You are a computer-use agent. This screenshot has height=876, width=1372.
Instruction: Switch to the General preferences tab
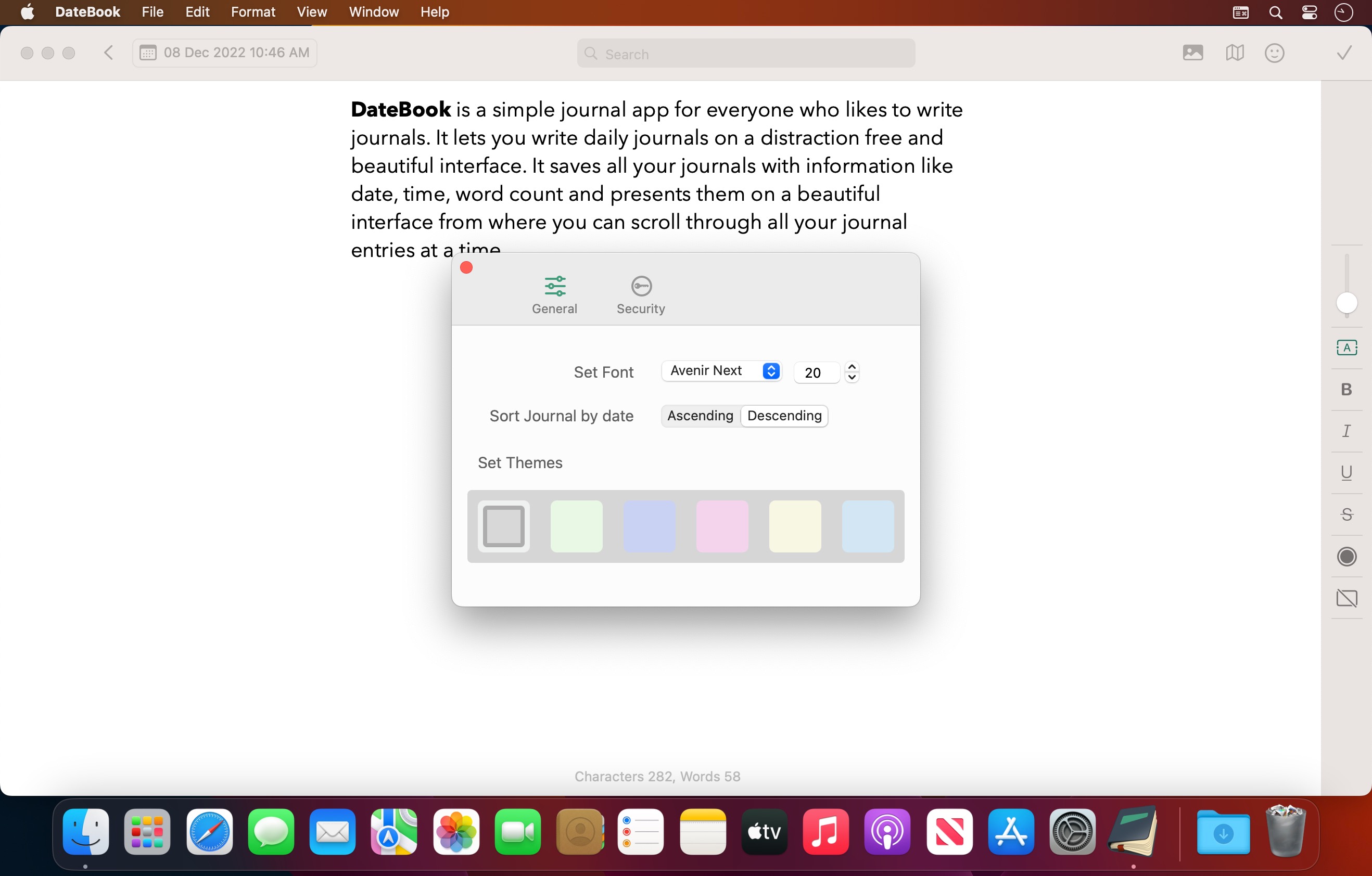(x=554, y=295)
